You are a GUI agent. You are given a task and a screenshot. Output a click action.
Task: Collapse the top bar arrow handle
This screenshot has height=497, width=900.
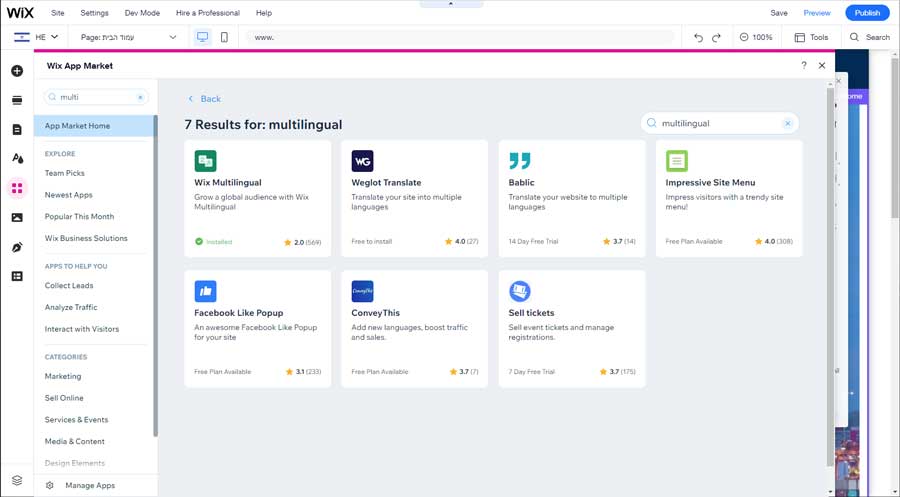(x=451, y=4)
